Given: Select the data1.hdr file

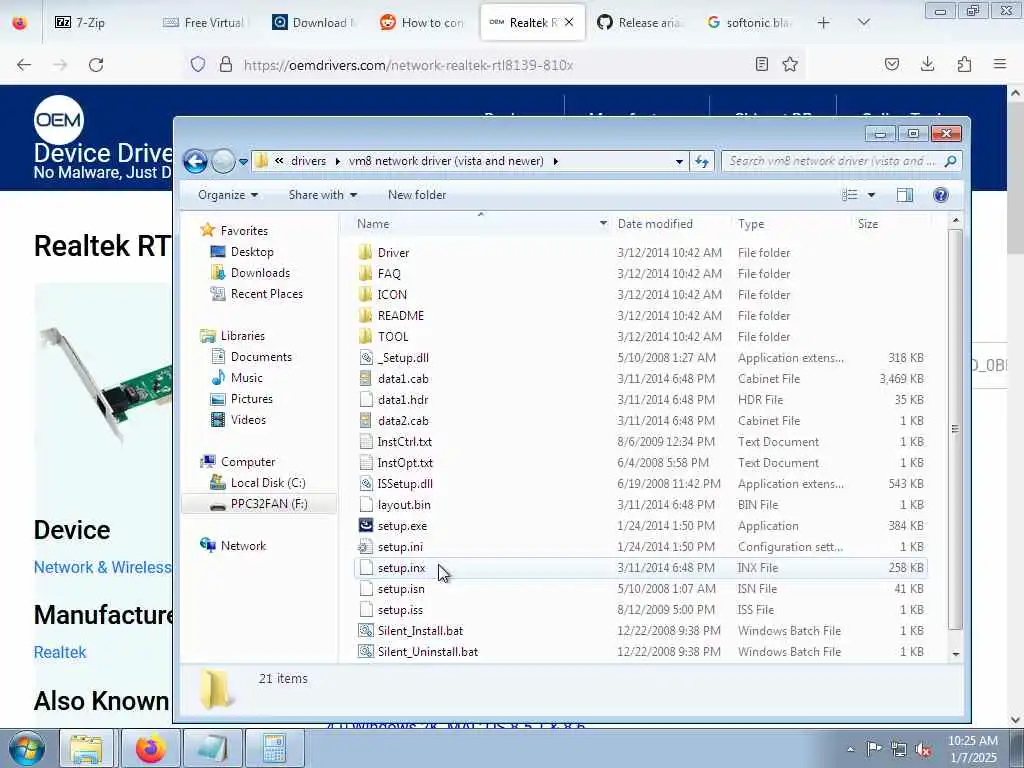Looking at the screenshot, I should (x=403, y=400).
